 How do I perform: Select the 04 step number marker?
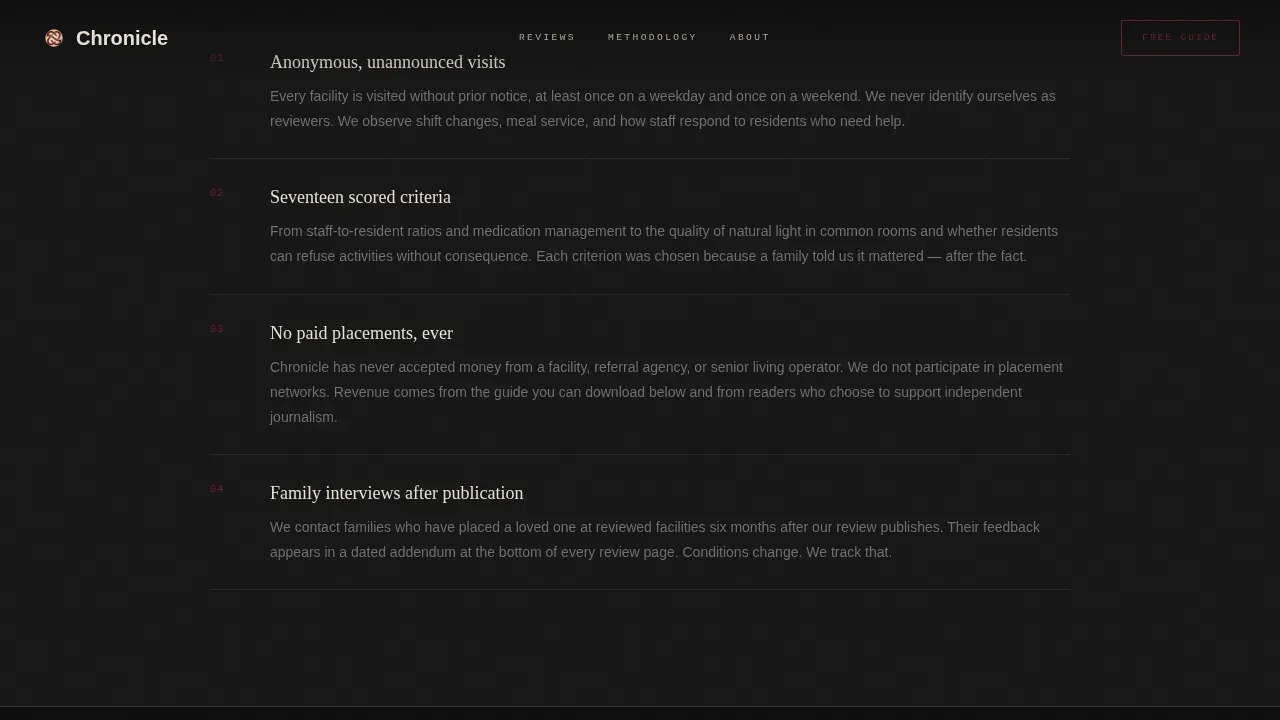[x=217, y=489]
